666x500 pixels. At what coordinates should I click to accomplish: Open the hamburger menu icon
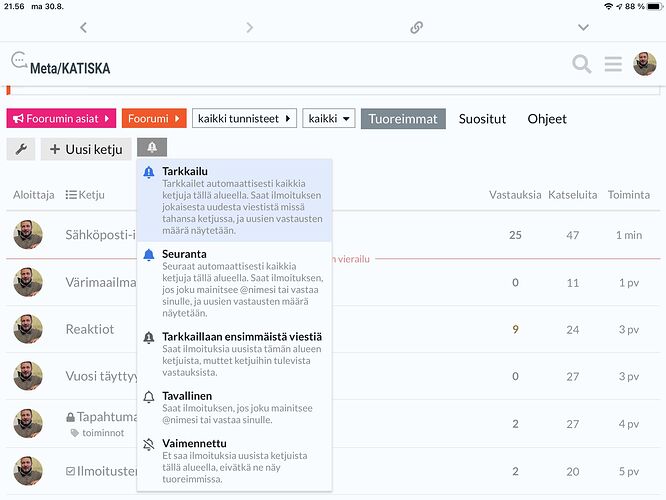click(613, 65)
